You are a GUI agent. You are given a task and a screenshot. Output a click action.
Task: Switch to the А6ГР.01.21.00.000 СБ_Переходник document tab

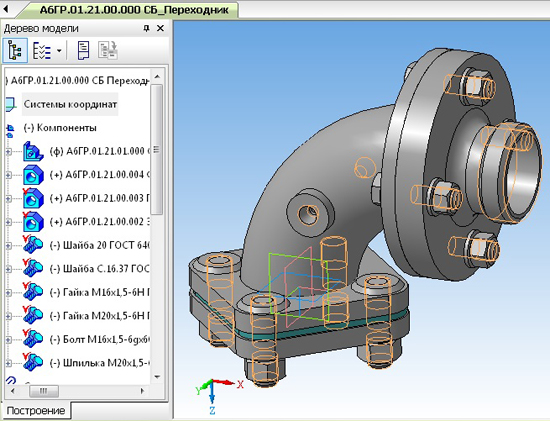pos(133,9)
